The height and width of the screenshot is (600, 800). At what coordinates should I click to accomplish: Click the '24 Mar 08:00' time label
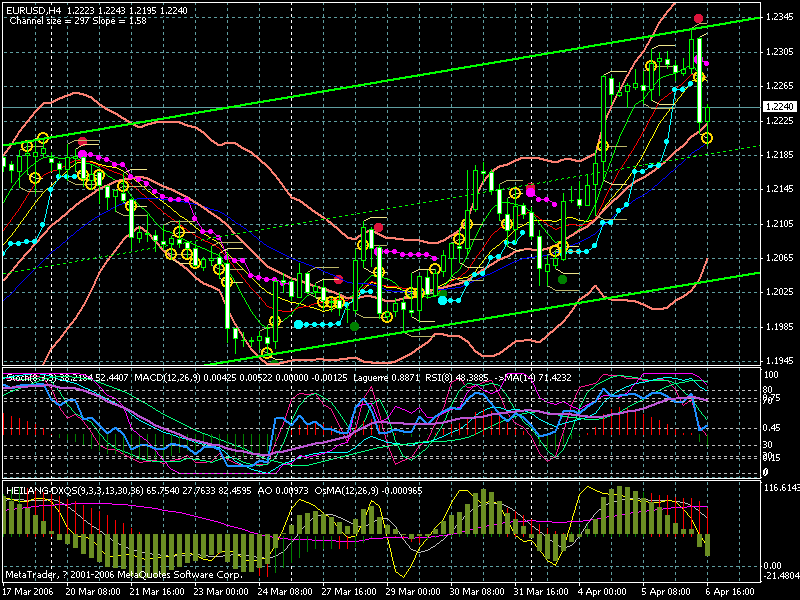tap(285, 592)
